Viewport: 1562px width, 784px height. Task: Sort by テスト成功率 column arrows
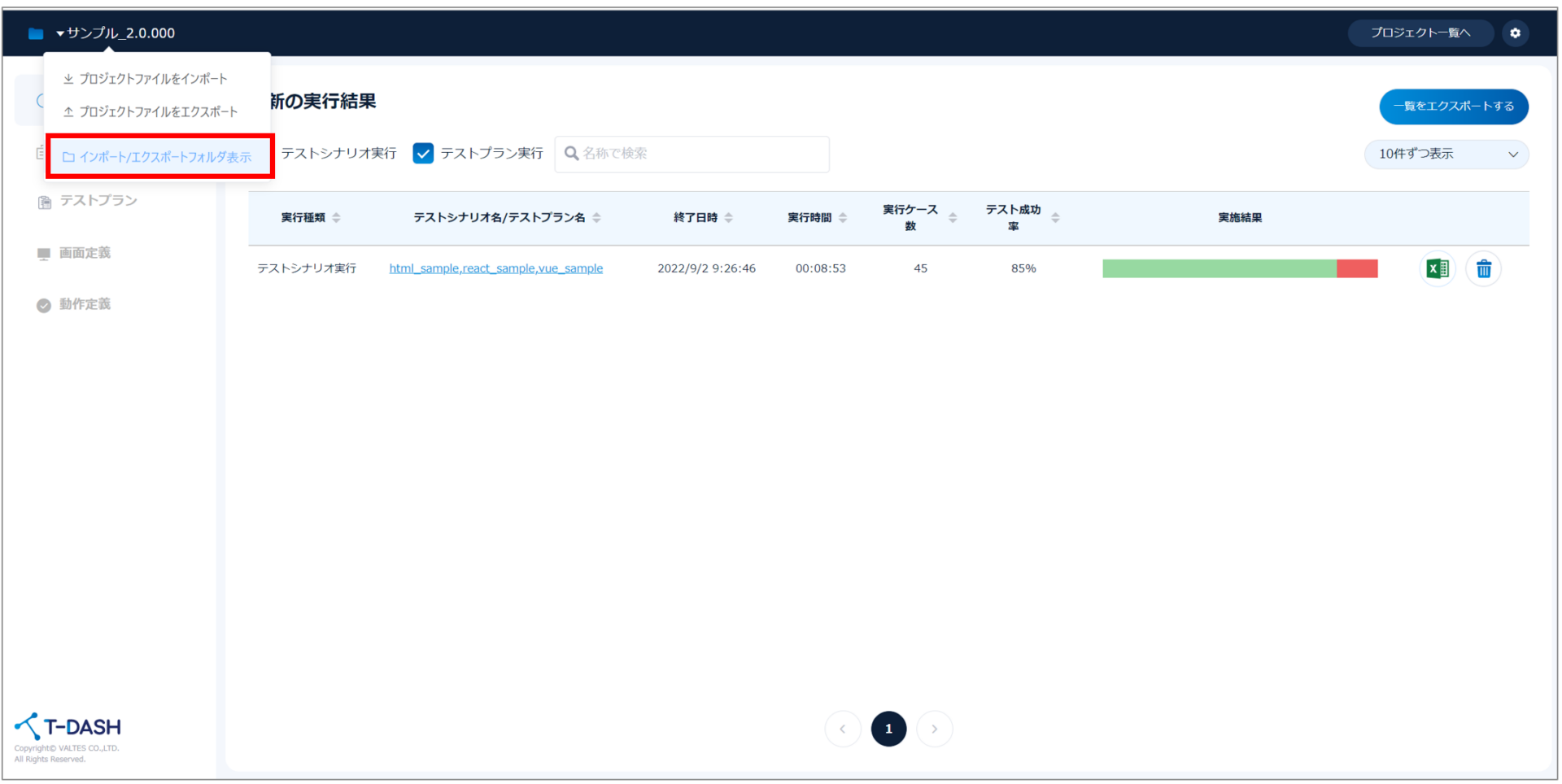[x=1055, y=218]
